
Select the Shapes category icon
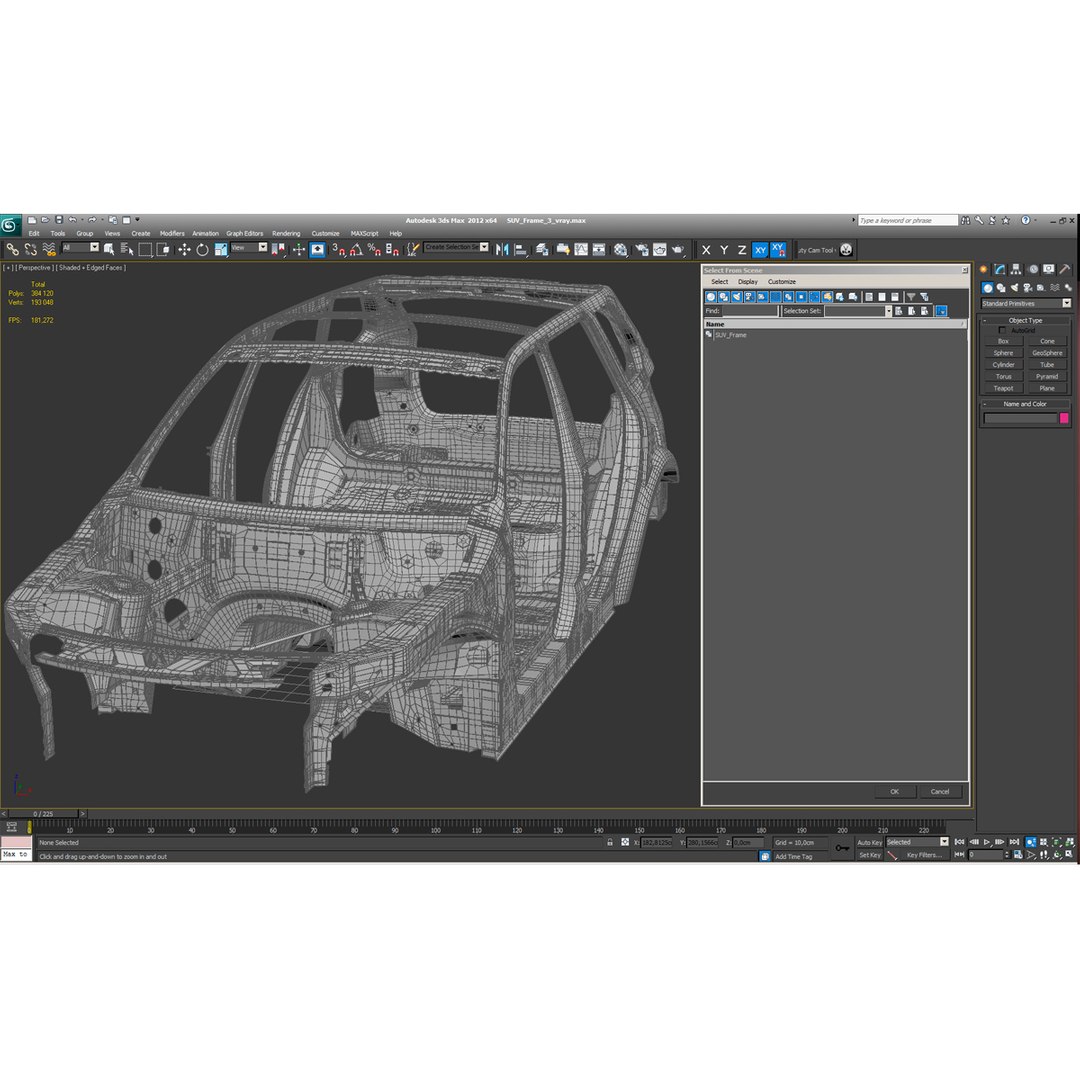pos(1001,288)
